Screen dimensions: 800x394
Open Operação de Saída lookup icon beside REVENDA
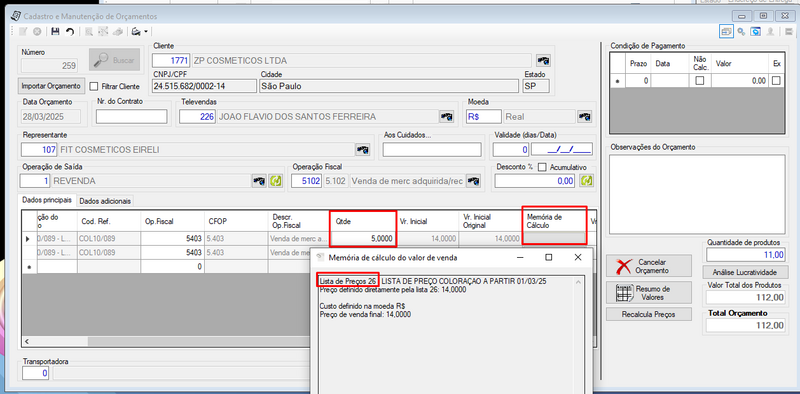tap(259, 181)
